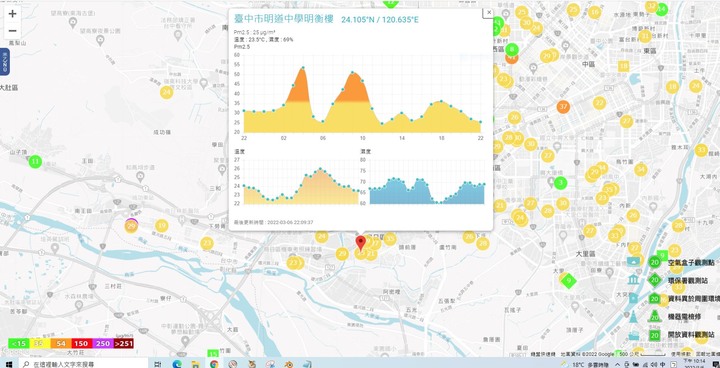This screenshot has width=720, height=368.
Task: Click the purple 250 legend swatch
Action: [x=103, y=343]
